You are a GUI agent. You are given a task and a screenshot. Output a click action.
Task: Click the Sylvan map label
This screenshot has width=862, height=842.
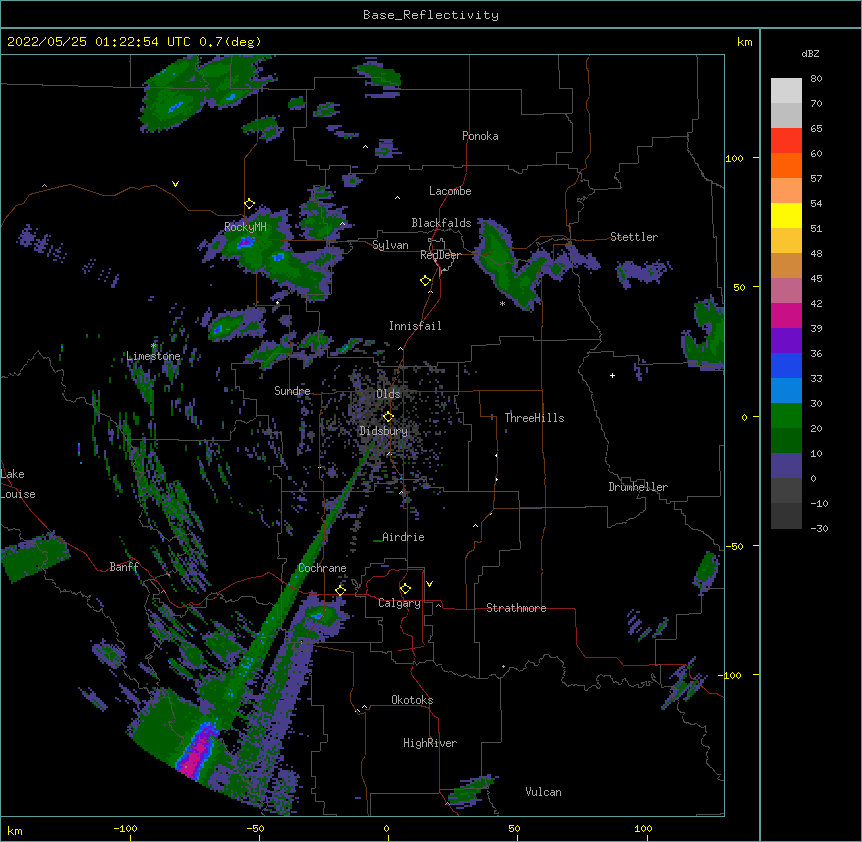pos(390,245)
